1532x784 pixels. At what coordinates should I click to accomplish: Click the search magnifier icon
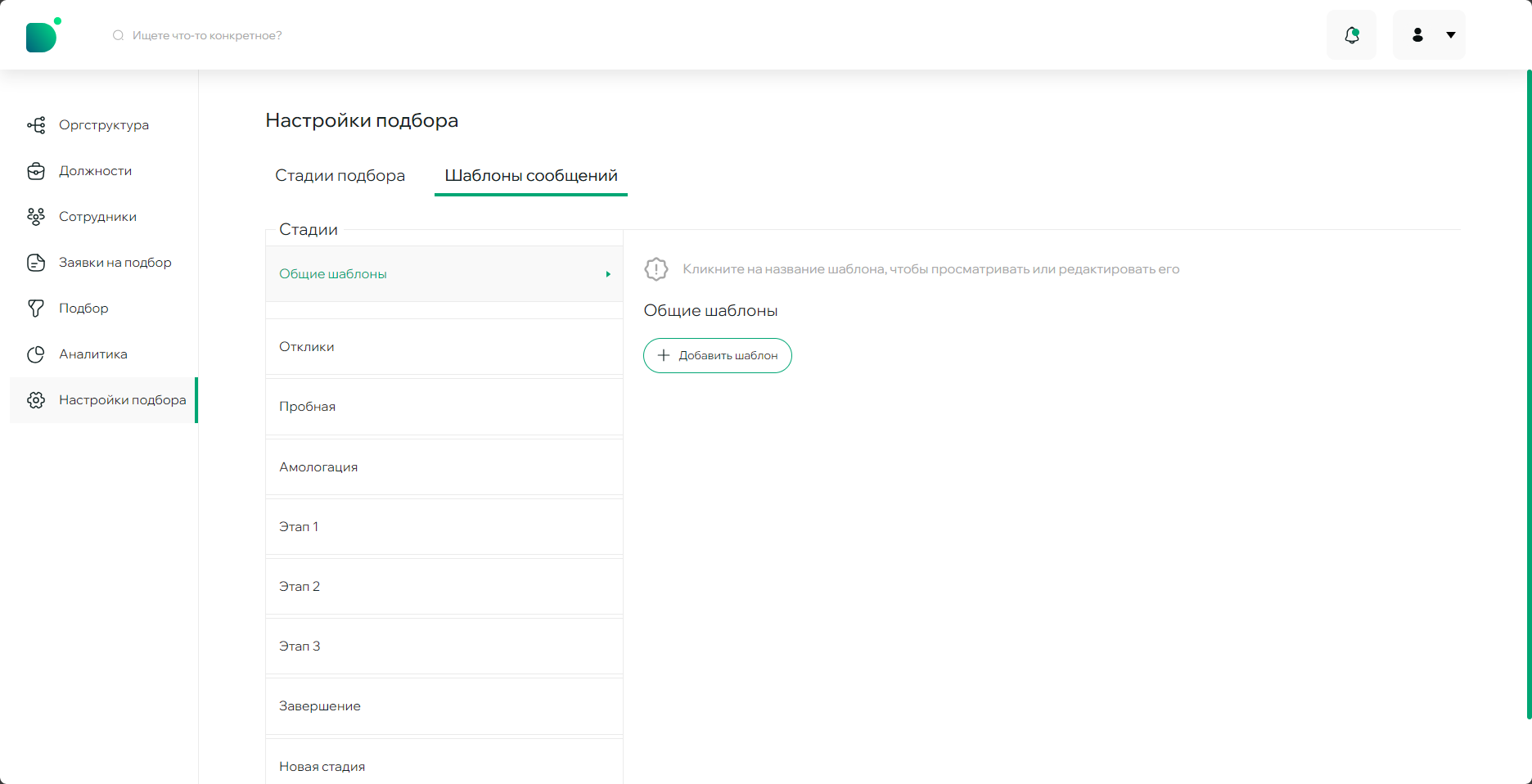pyautogui.click(x=118, y=35)
